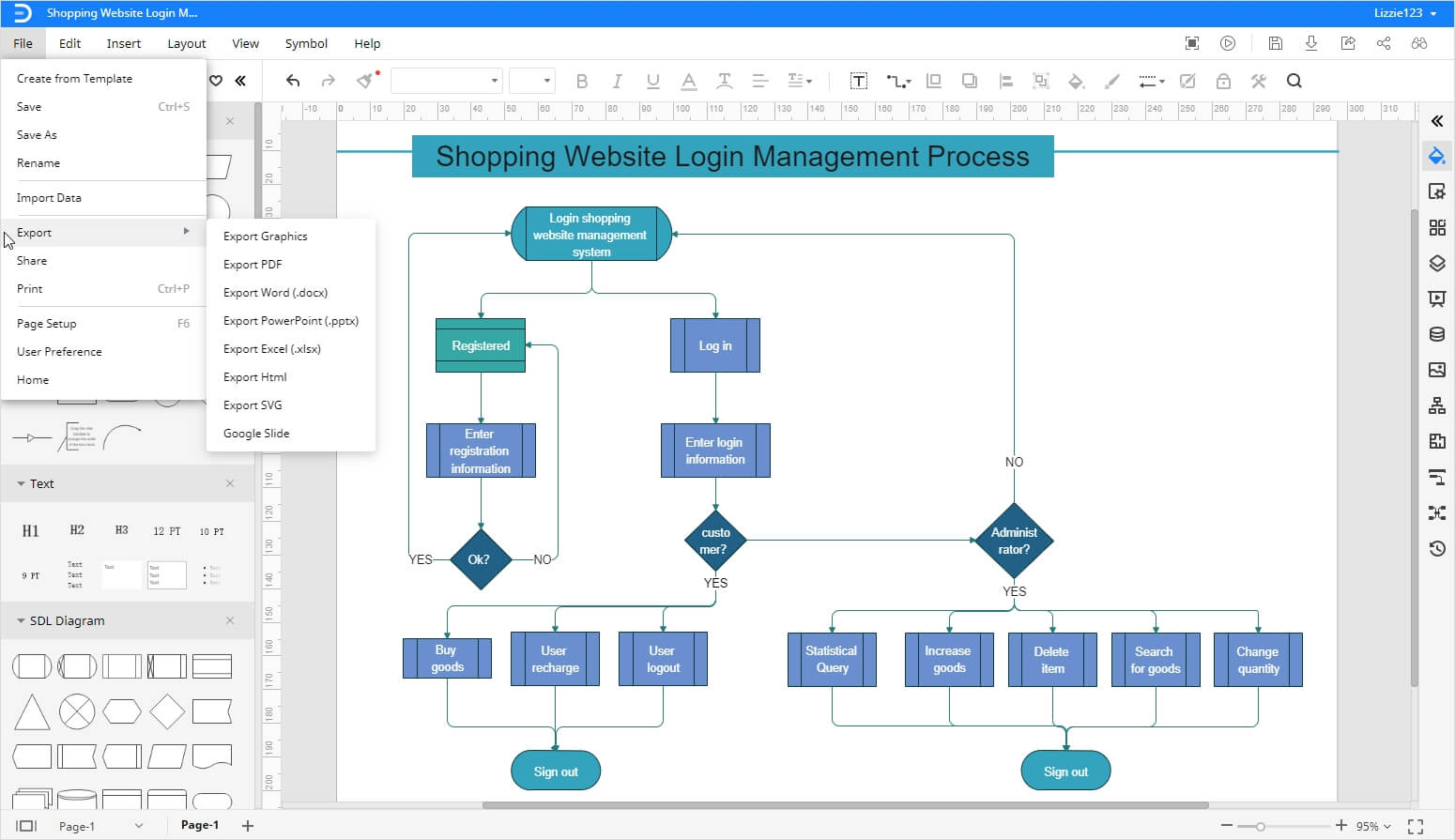Viewport: 1455px width, 840px height.
Task: Toggle underline formatting
Action: pyautogui.click(x=652, y=81)
